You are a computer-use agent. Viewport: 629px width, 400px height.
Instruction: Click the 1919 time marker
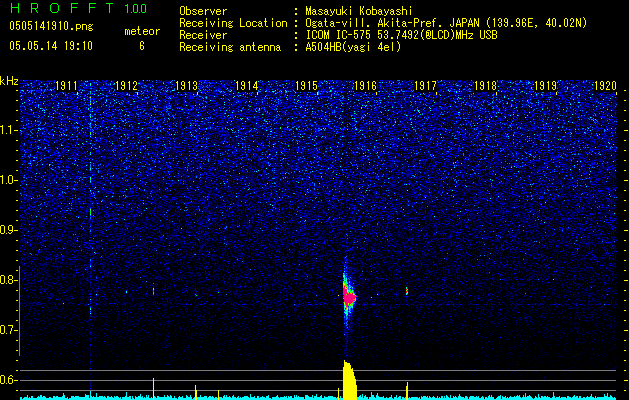coord(545,86)
